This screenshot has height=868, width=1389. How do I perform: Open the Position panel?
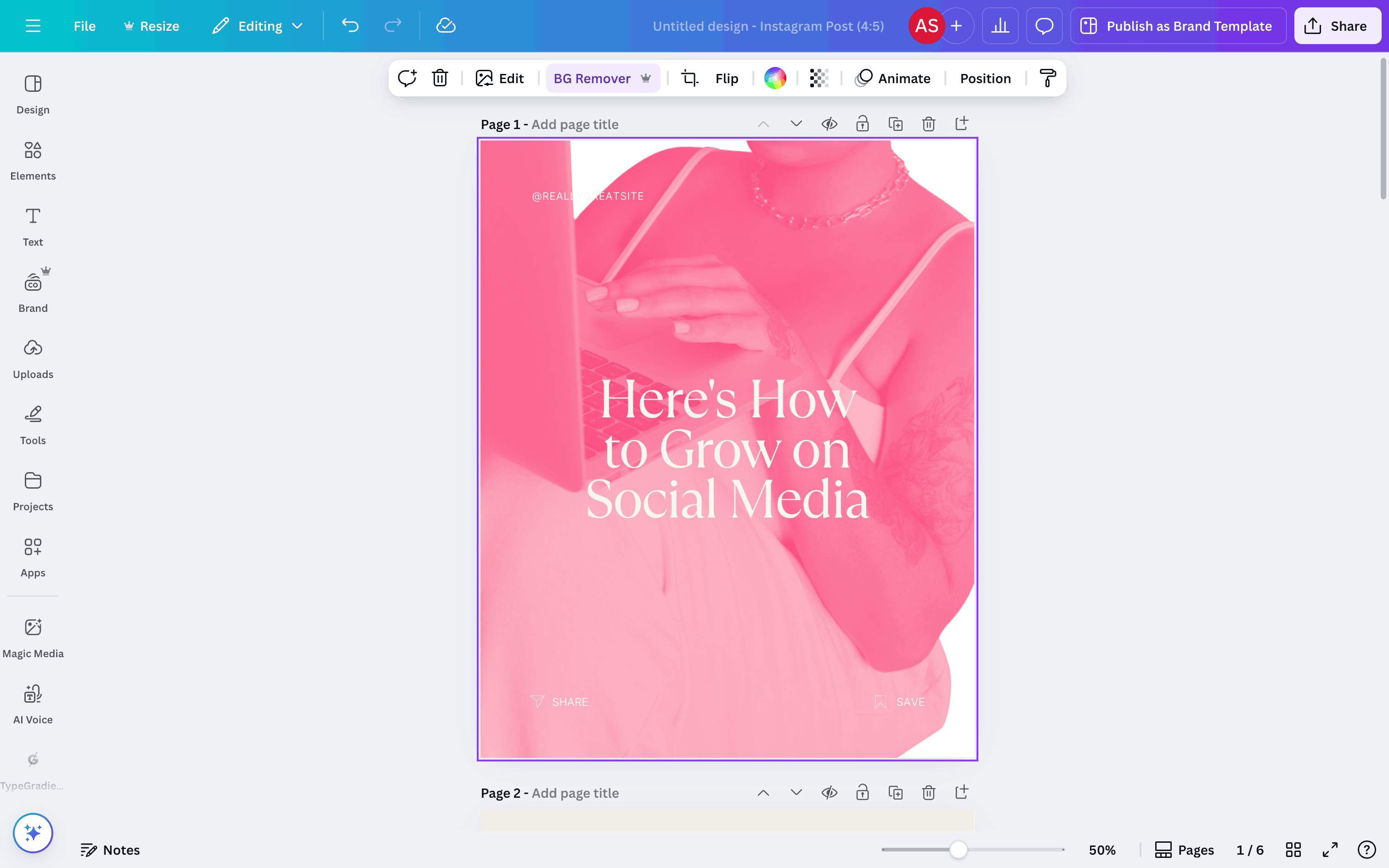click(985, 78)
